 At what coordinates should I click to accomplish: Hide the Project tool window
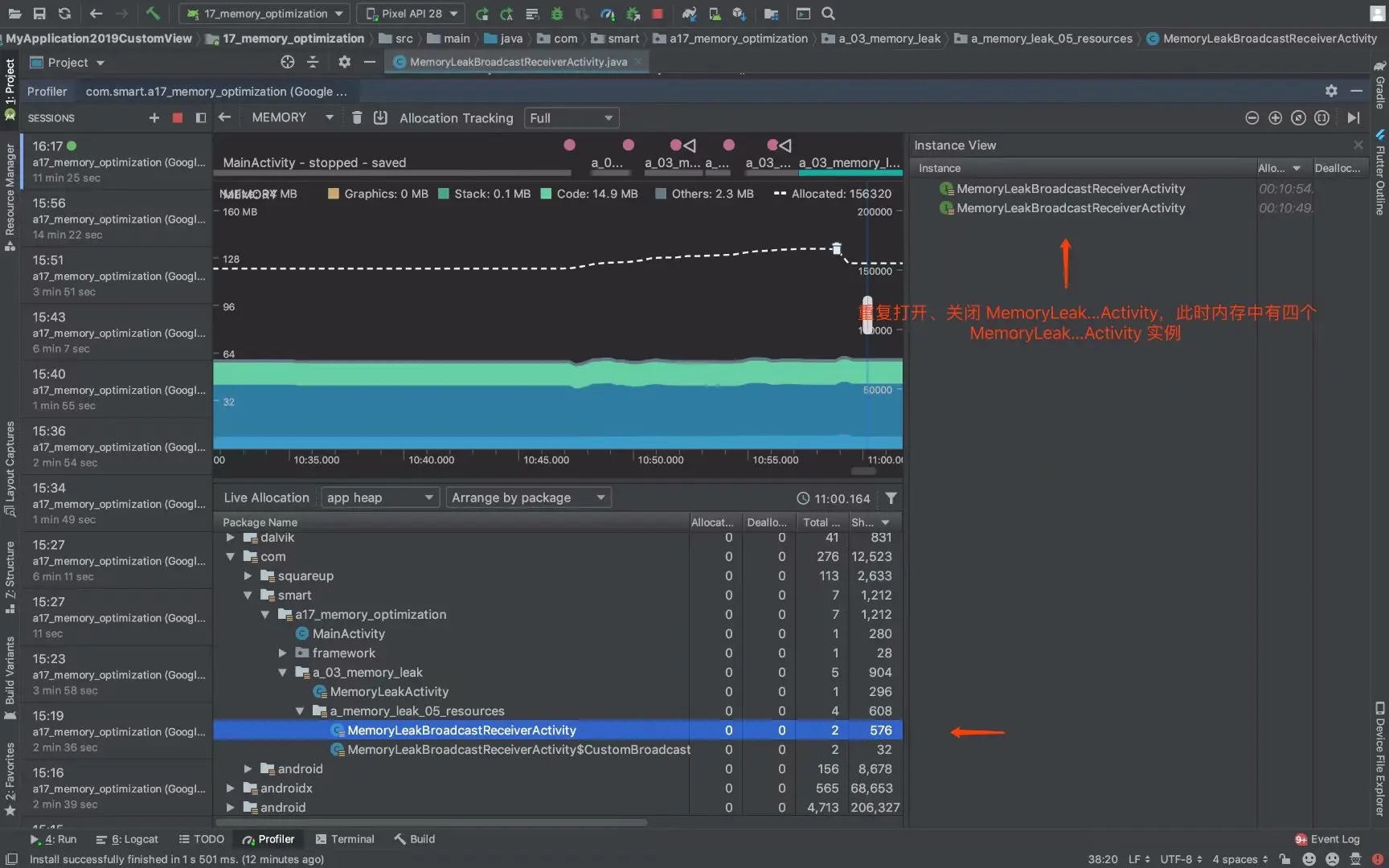click(370, 62)
